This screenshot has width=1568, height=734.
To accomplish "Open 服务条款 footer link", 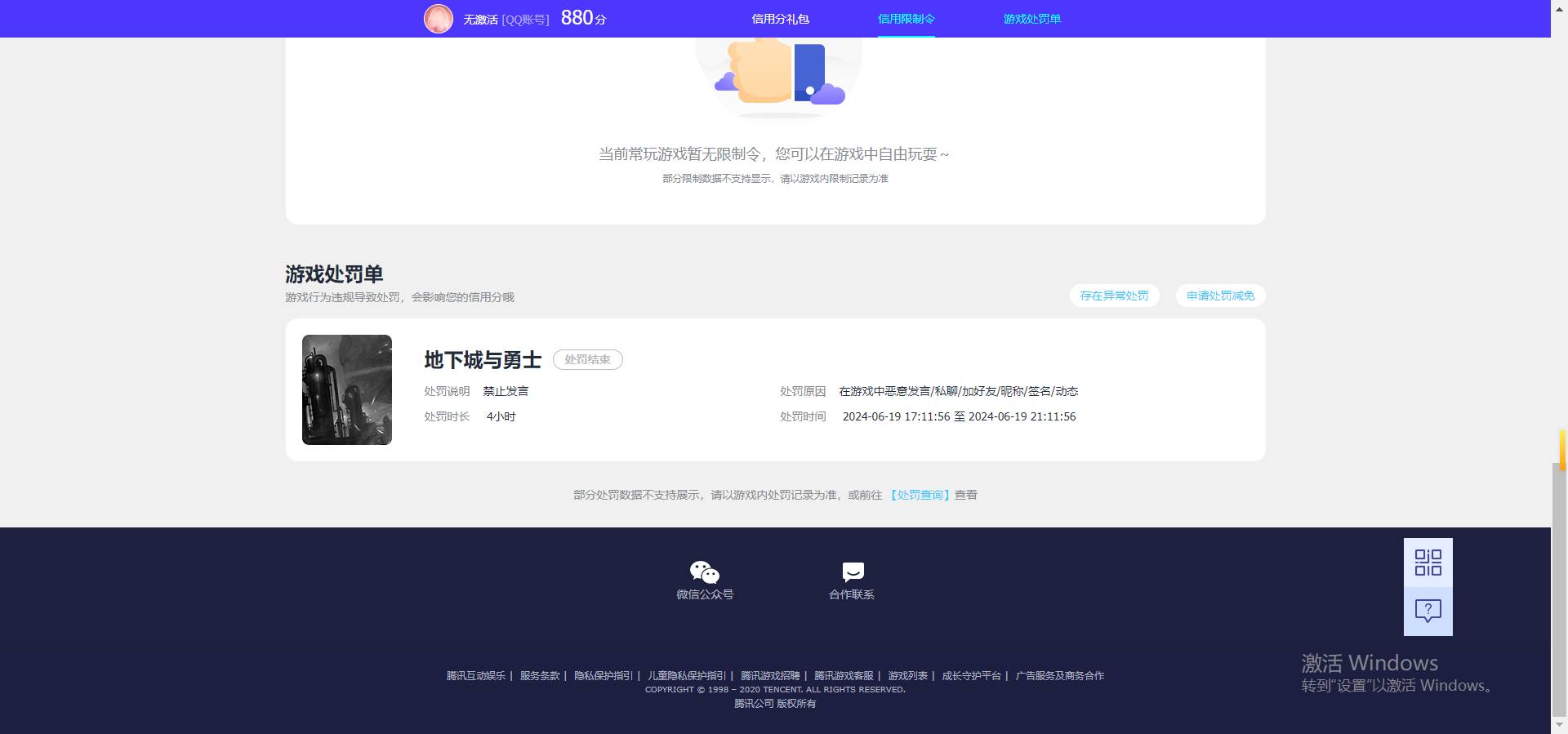I will coord(540,675).
